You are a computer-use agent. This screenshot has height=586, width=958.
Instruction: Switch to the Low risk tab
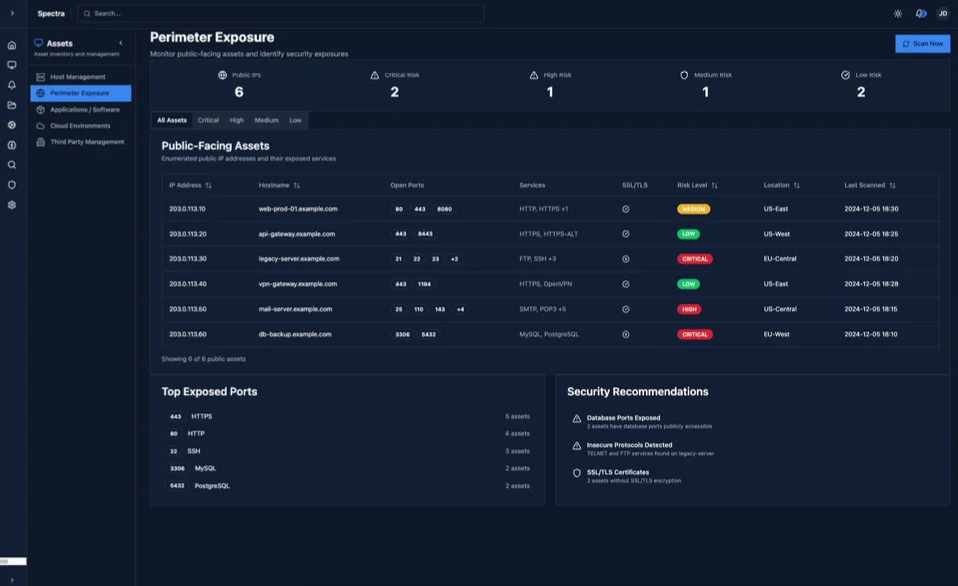[295, 120]
